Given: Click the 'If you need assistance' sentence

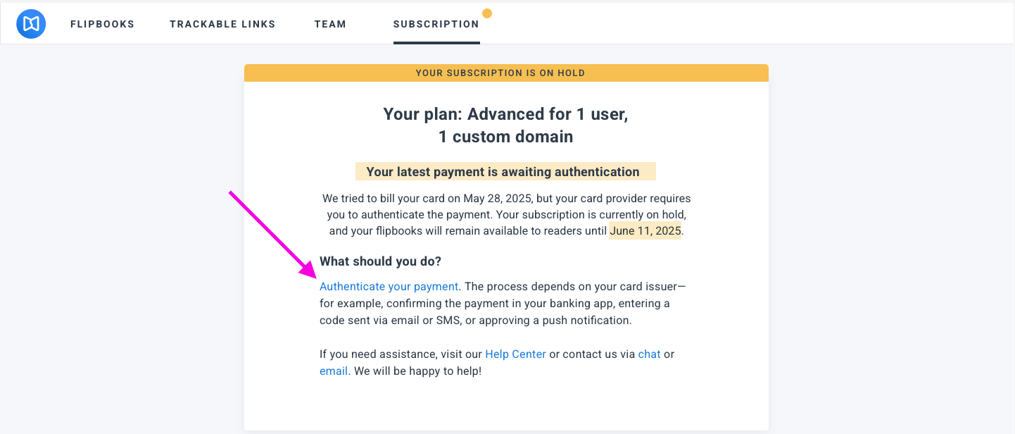Looking at the screenshot, I should [x=400, y=354].
